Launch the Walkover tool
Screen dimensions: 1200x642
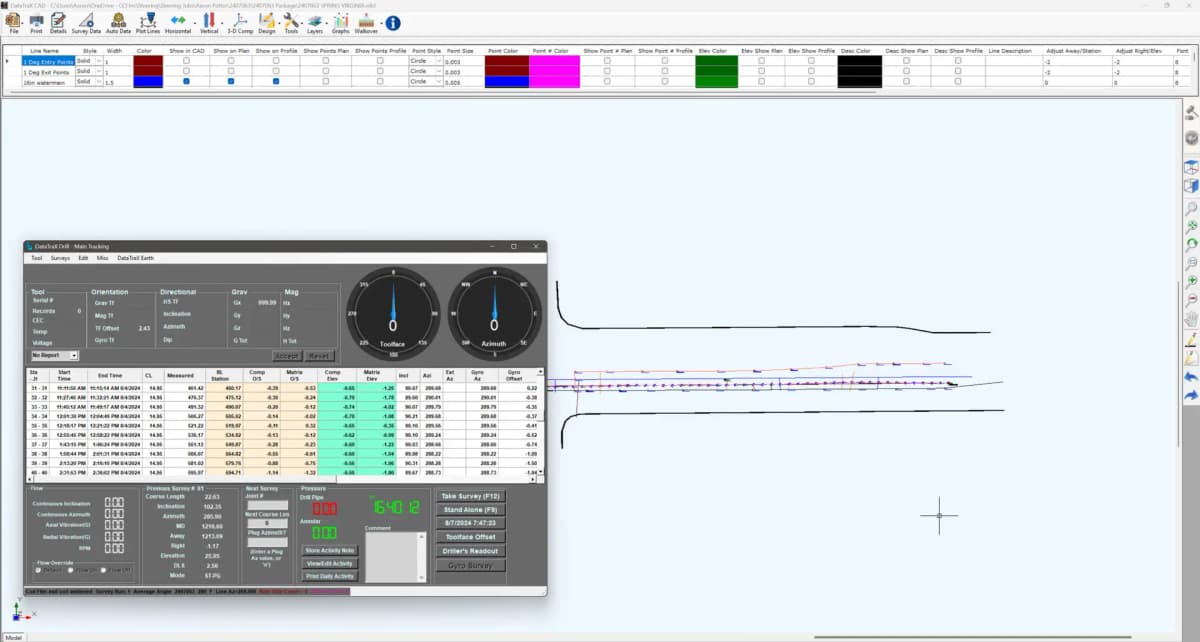point(367,22)
